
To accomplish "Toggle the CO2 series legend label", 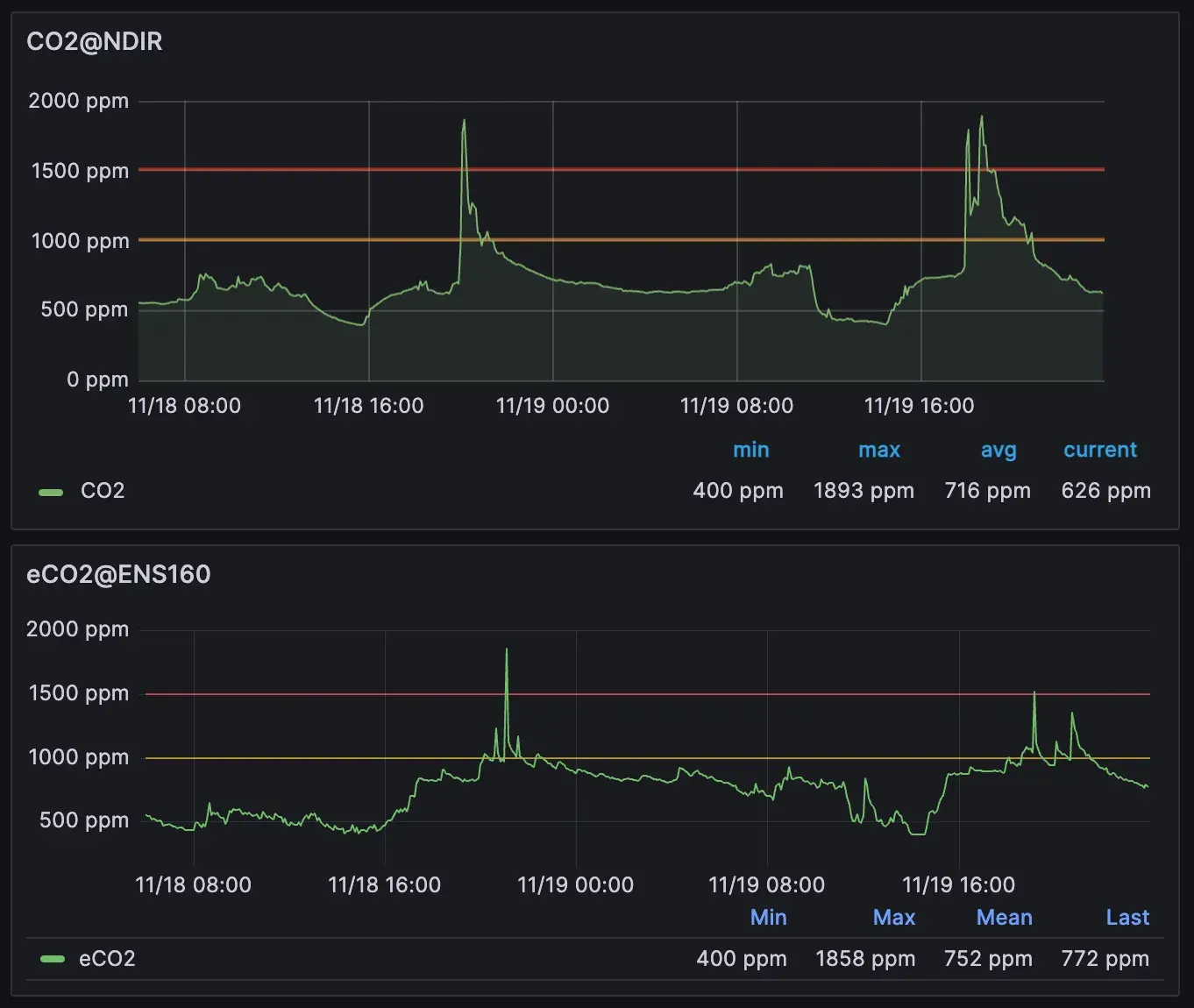I will 103,491.
